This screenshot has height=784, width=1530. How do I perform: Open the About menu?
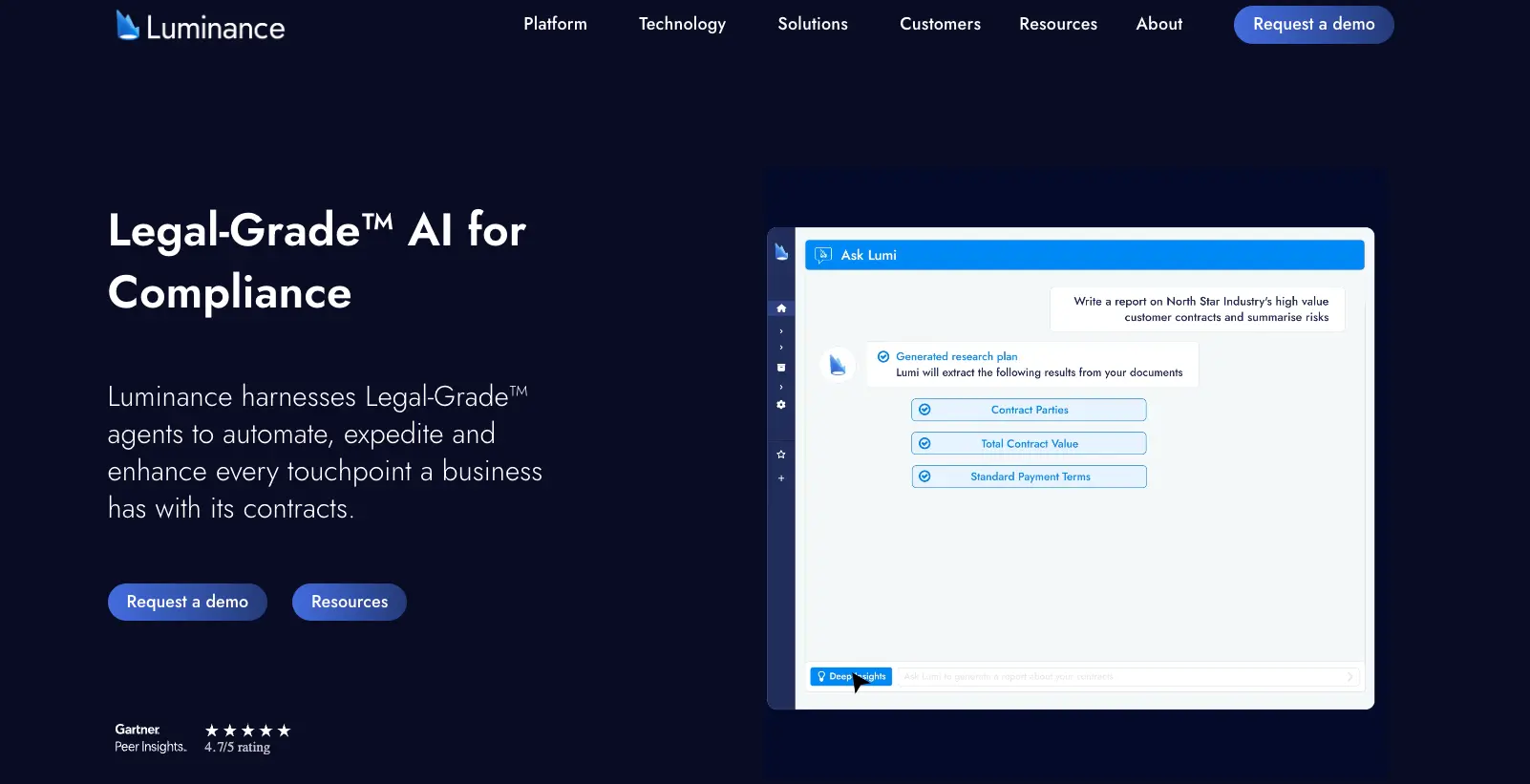(x=1158, y=24)
